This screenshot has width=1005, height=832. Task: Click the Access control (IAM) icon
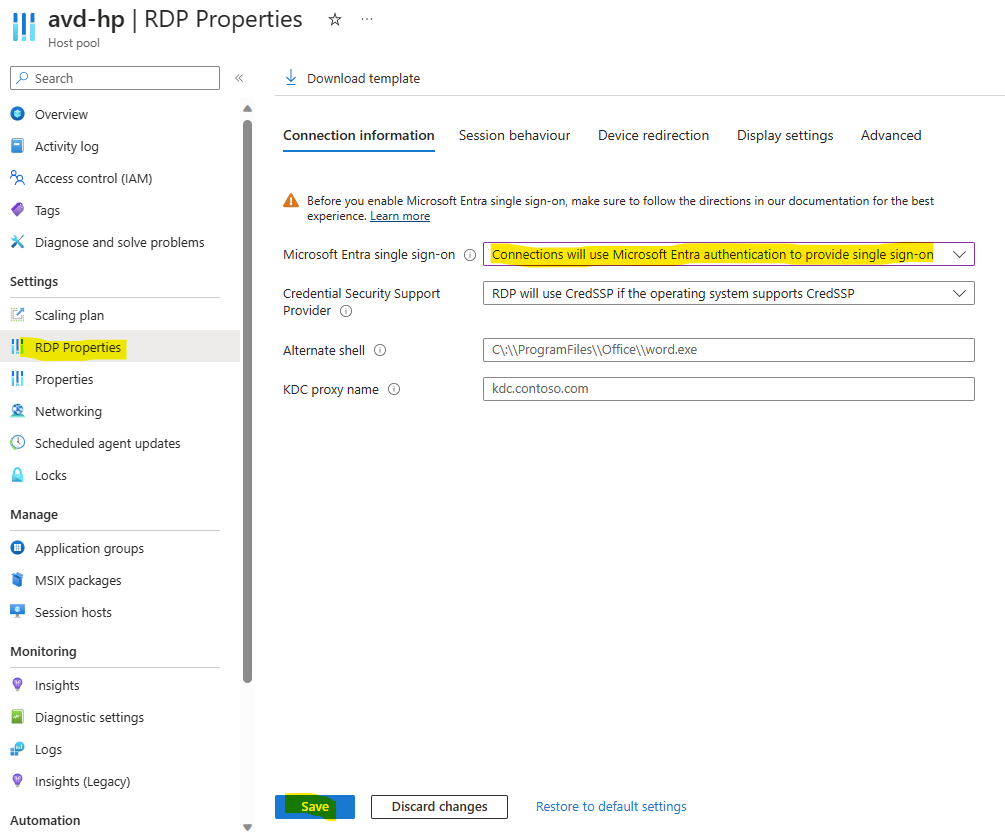point(18,178)
